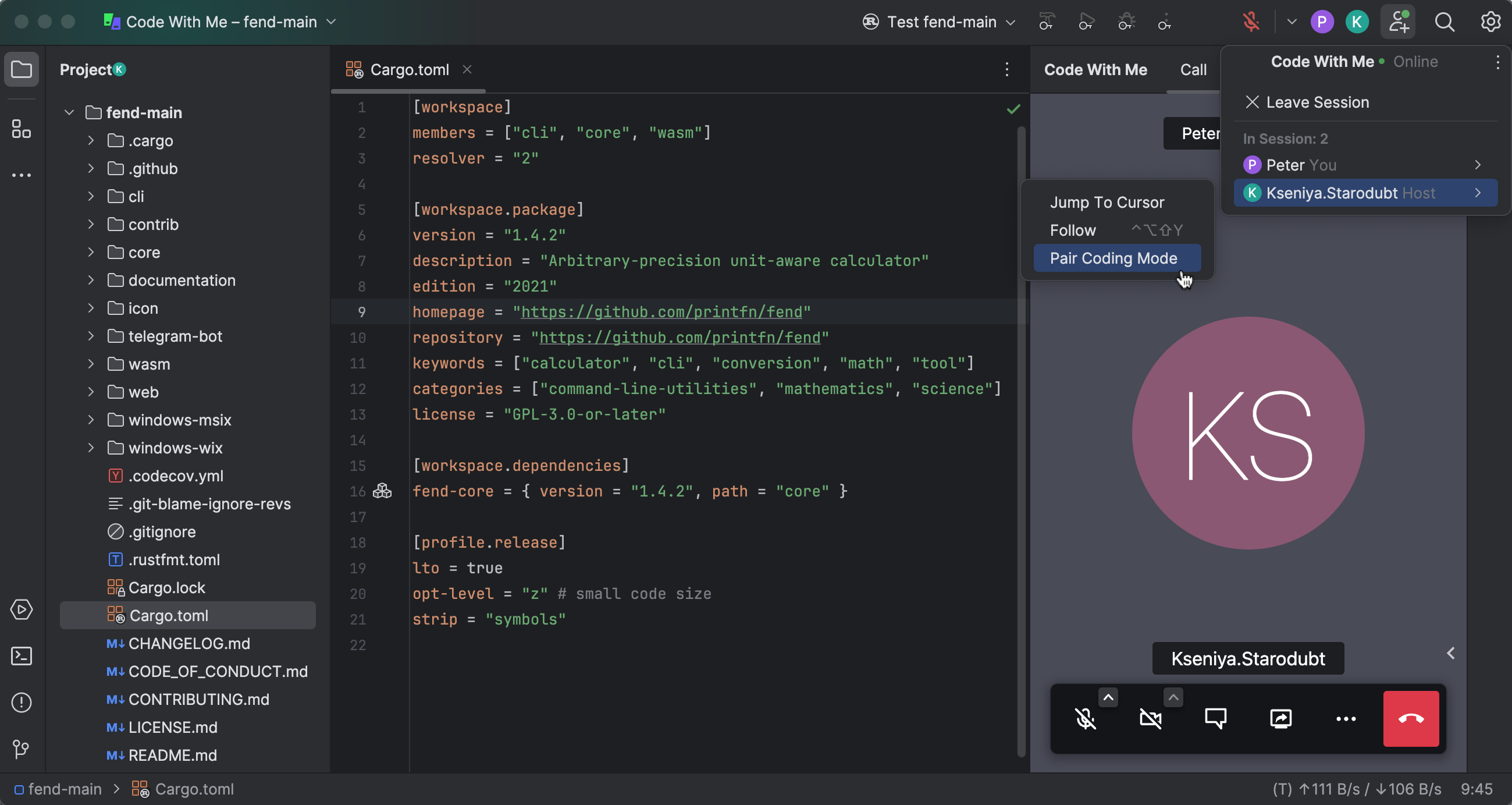Invite someone via the Code With Me icon

1399,22
